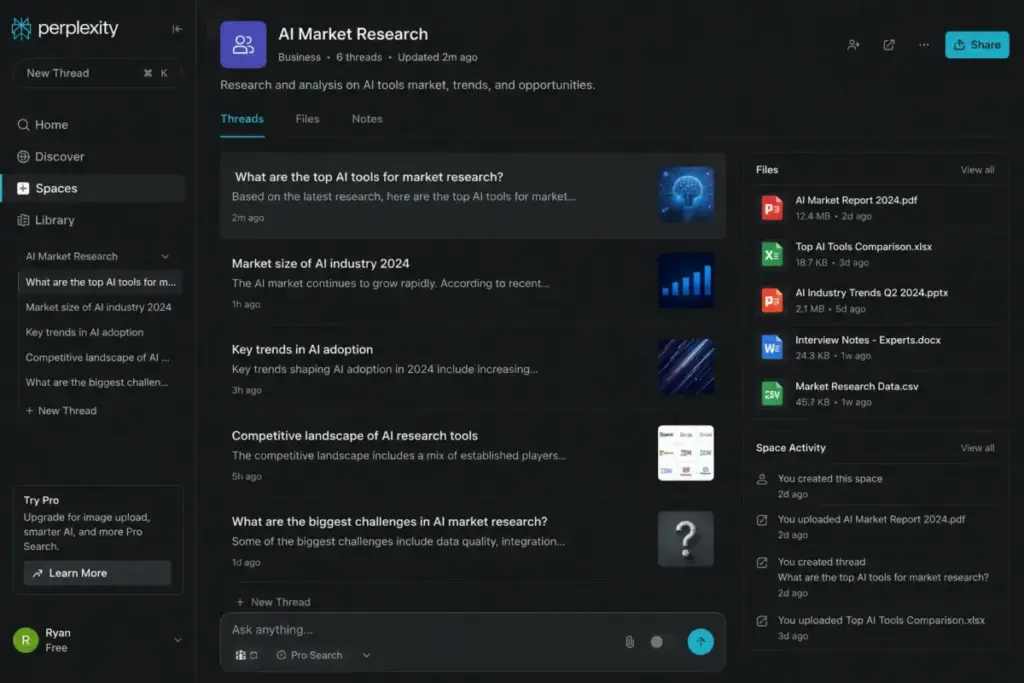This screenshot has height=683, width=1024.
Task: Open the bar chart thumbnail of Market size thread
Action: [x=686, y=281]
